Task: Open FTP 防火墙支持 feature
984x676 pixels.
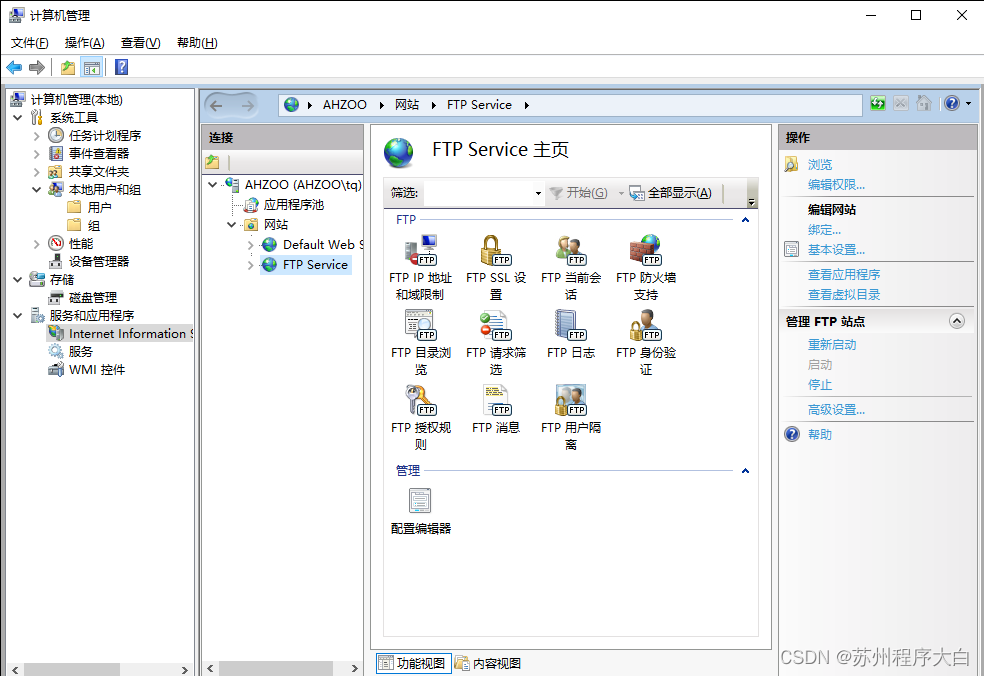Action: [646, 268]
